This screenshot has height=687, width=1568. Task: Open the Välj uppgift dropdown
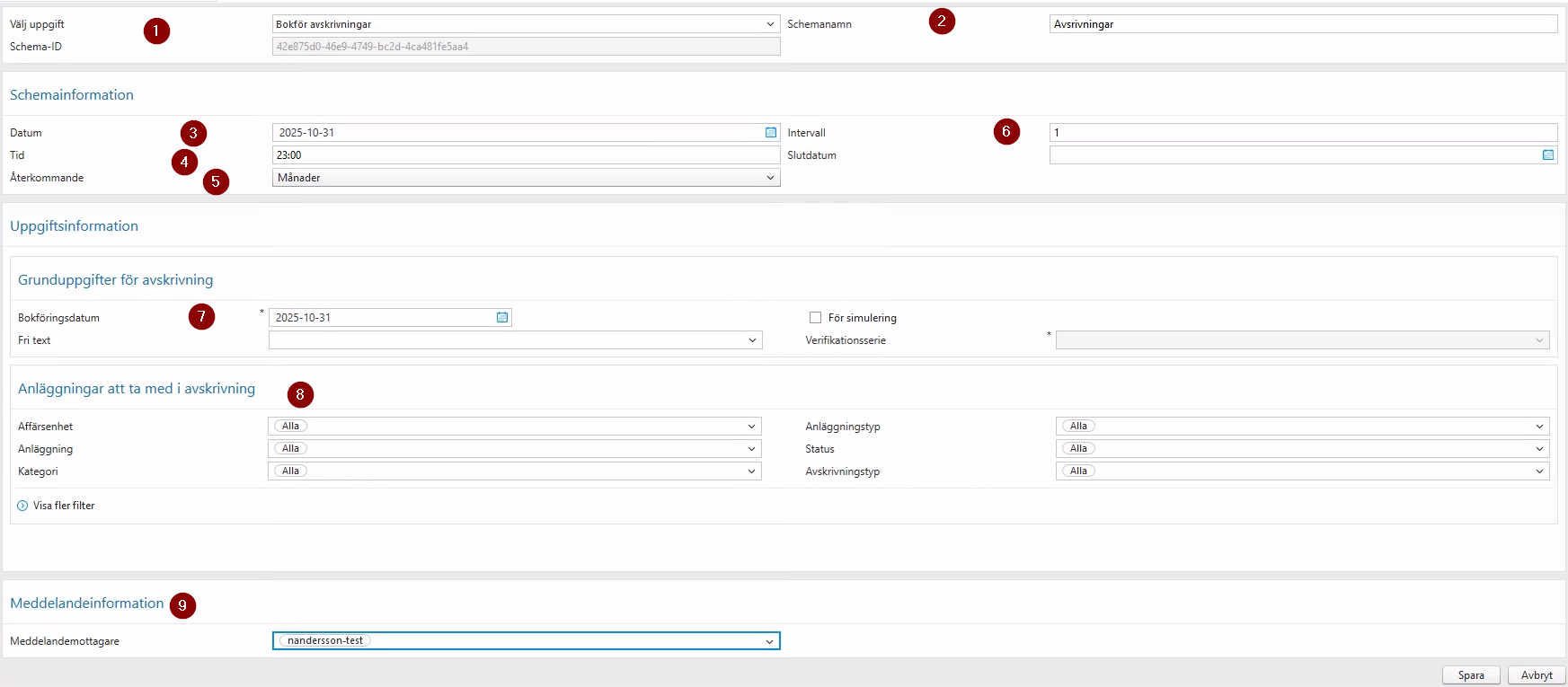(x=770, y=24)
